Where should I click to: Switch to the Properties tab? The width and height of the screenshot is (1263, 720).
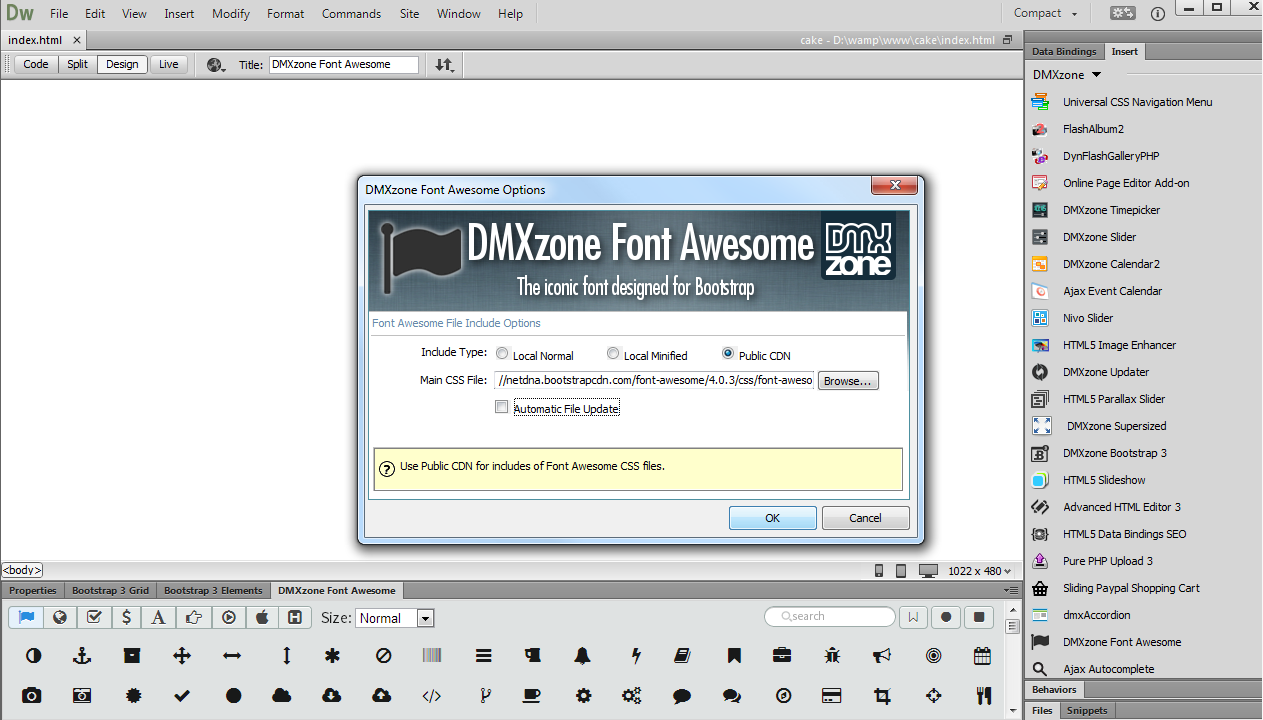(x=33, y=590)
